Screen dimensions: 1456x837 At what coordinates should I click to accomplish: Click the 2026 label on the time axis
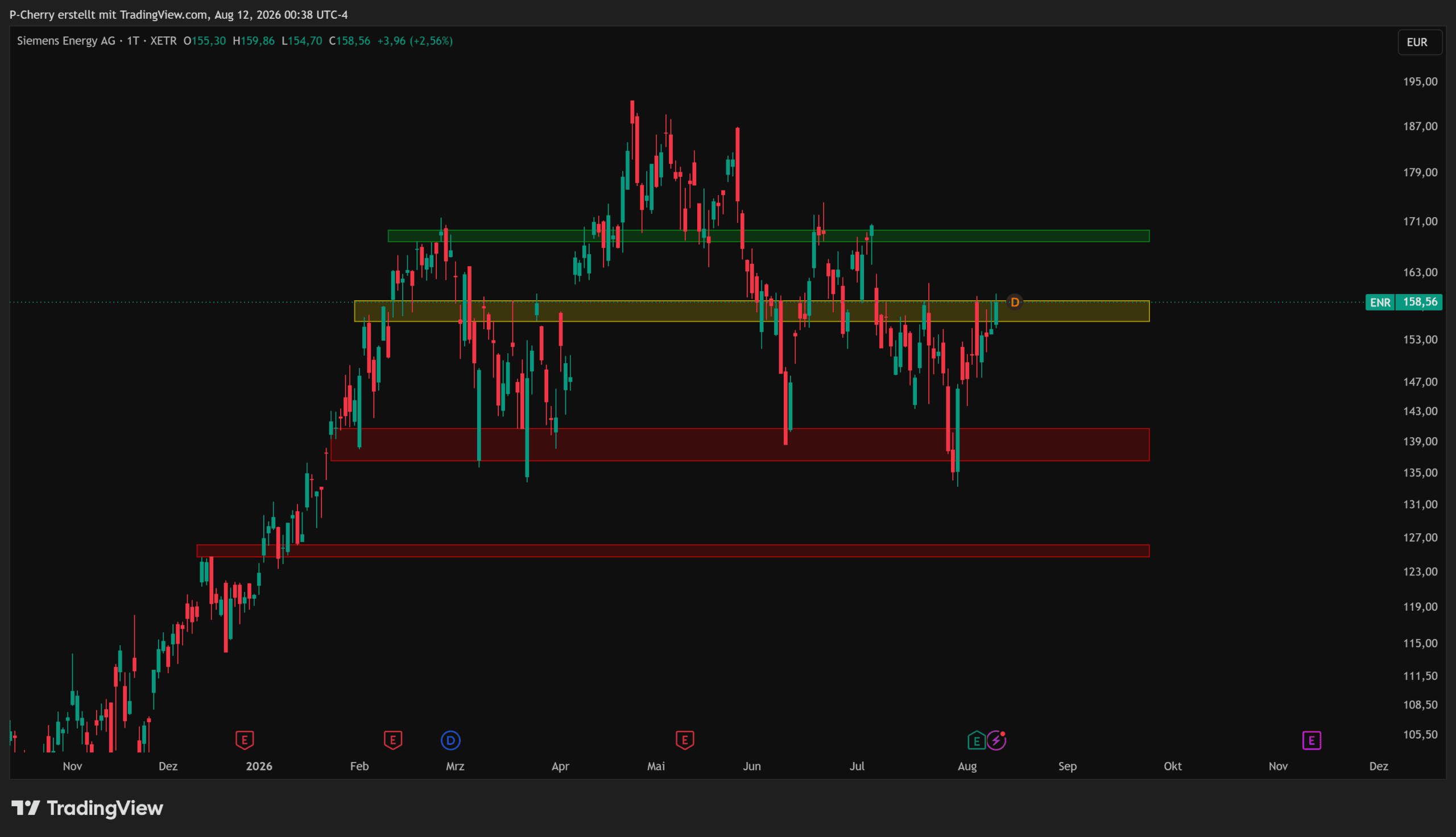pyautogui.click(x=259, y=766)
